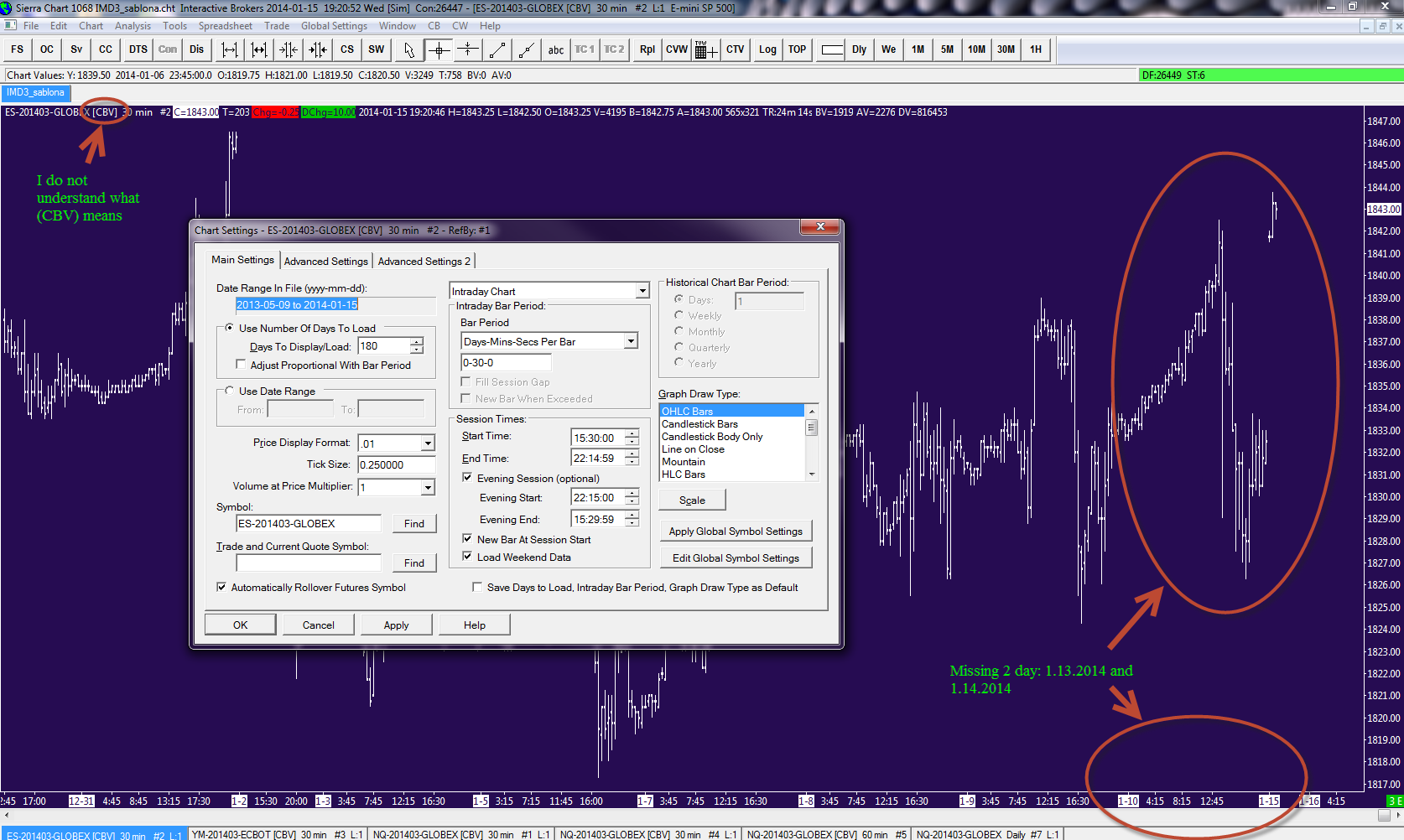Screen dimensions: 1404x840
Task: Open the Intraday Chart type dropdown
Action: 642,291
